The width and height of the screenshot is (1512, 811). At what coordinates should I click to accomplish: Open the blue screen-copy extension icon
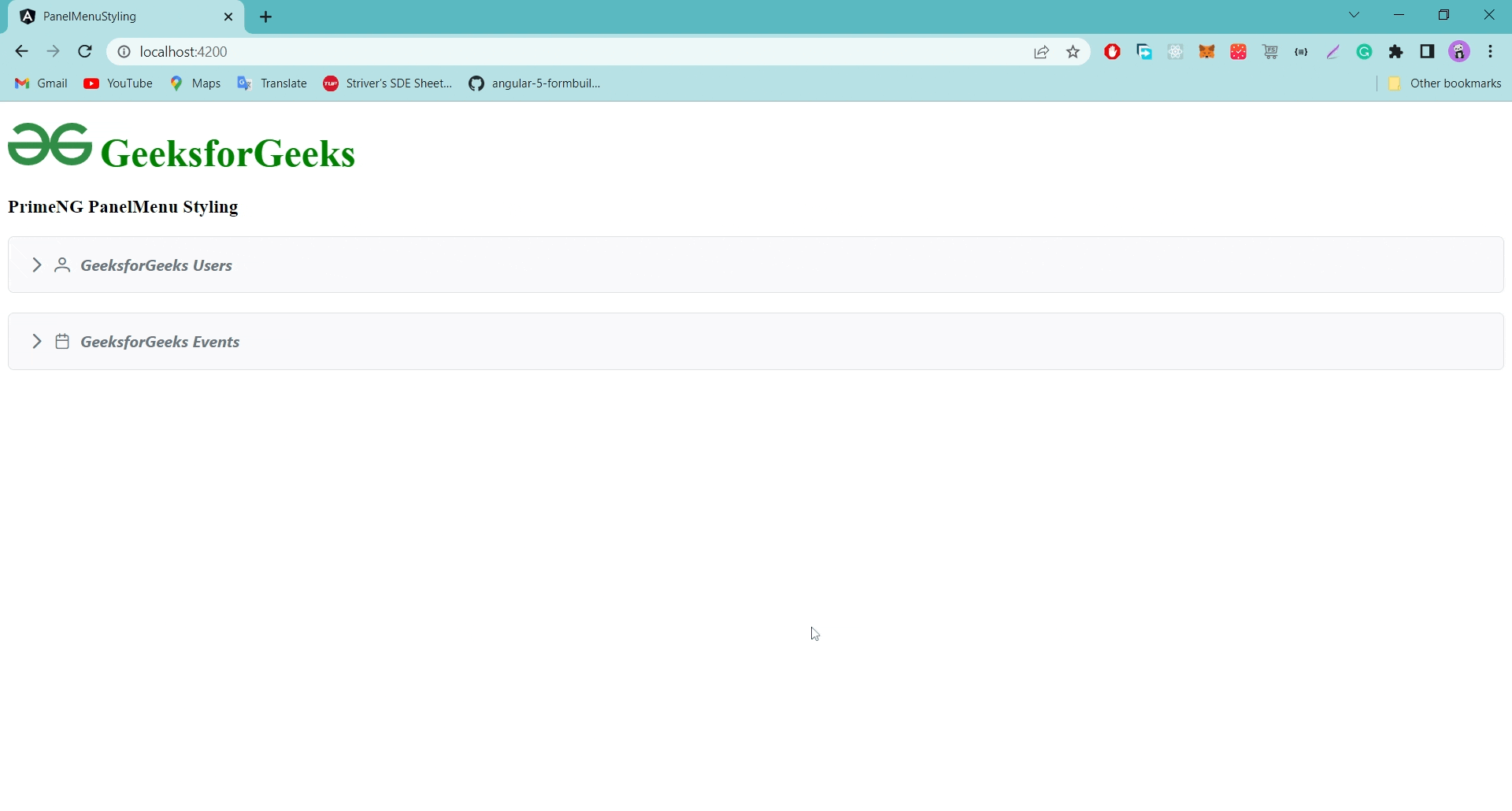point(1145,52)
